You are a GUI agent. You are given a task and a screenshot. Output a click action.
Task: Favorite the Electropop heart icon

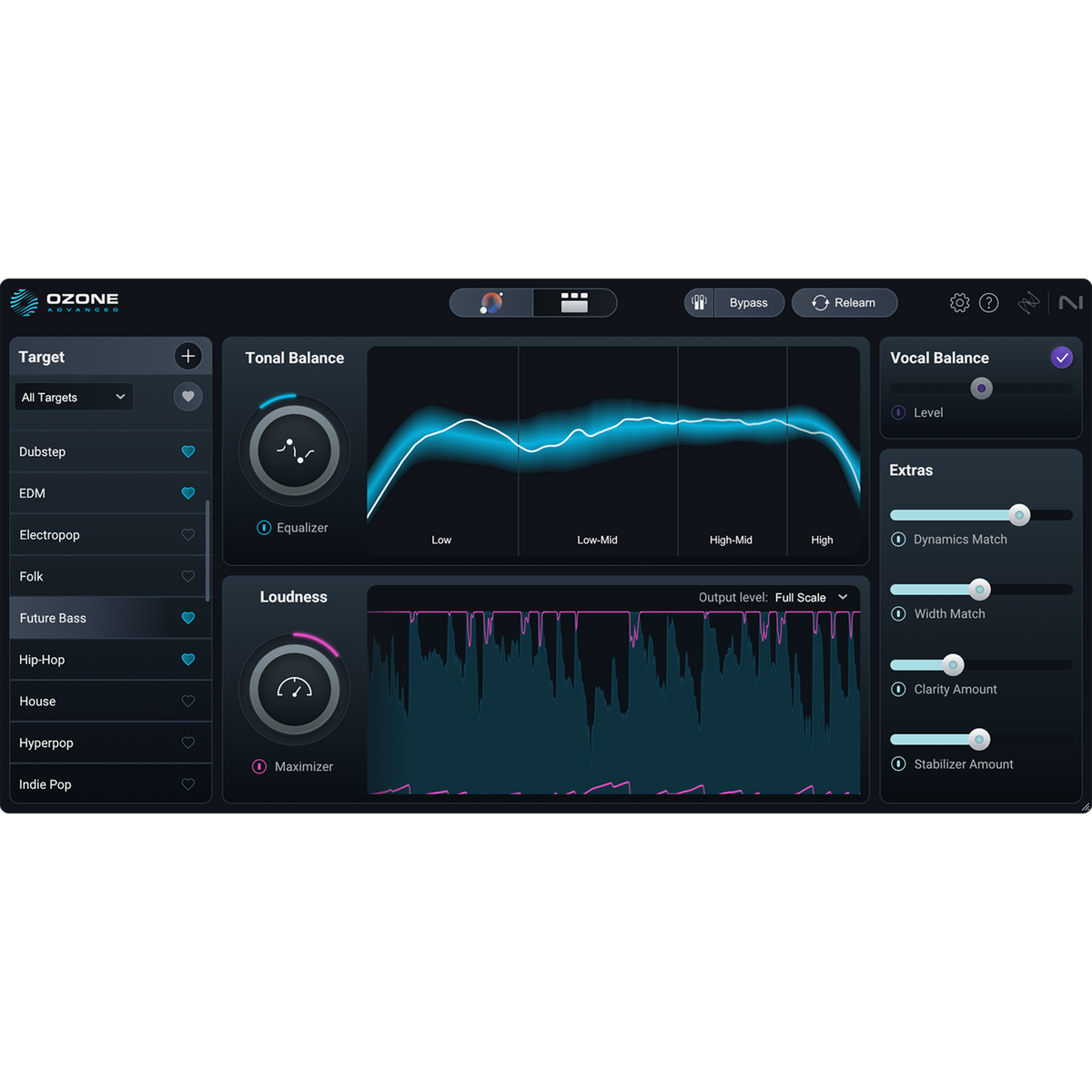(x=188, y=535)
